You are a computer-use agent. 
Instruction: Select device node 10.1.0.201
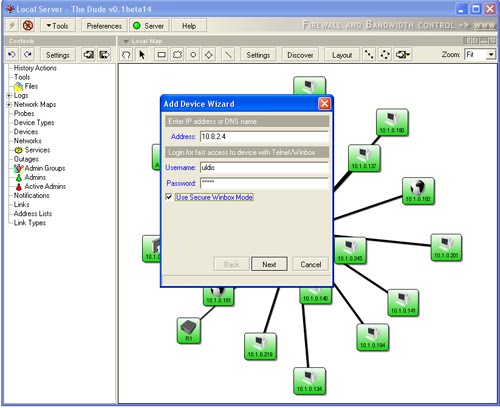click(x=446, y=248)
